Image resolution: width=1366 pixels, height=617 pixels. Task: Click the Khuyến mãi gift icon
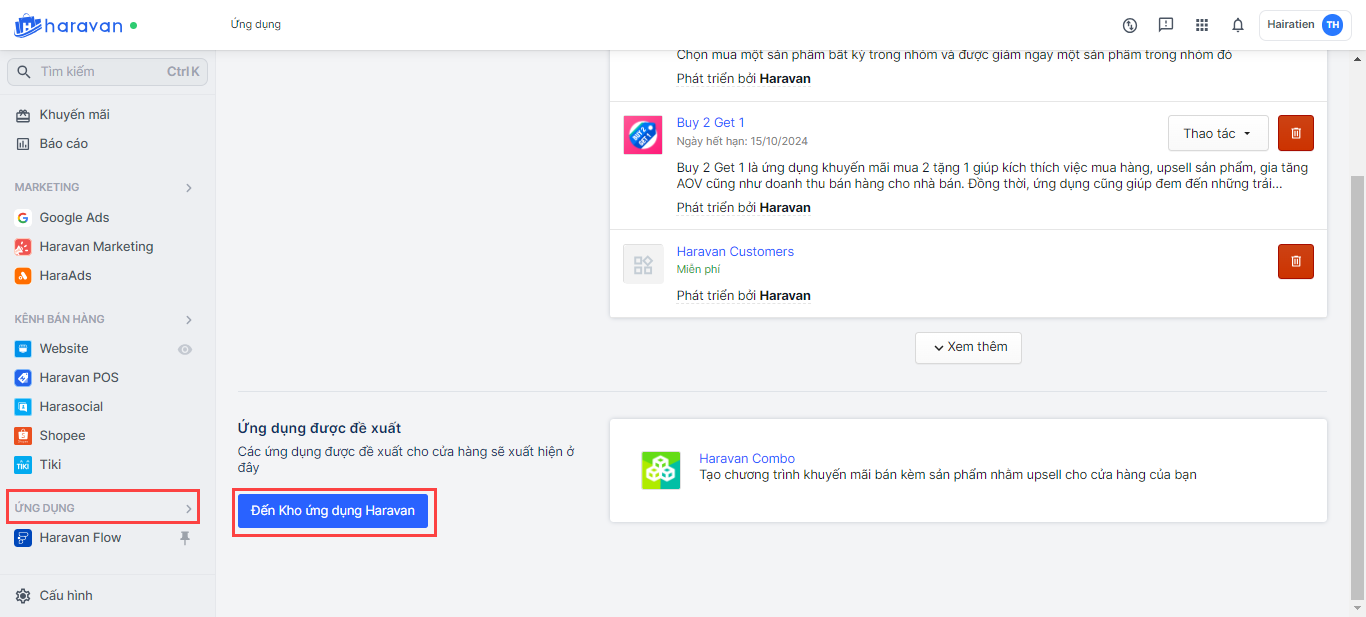23,115
